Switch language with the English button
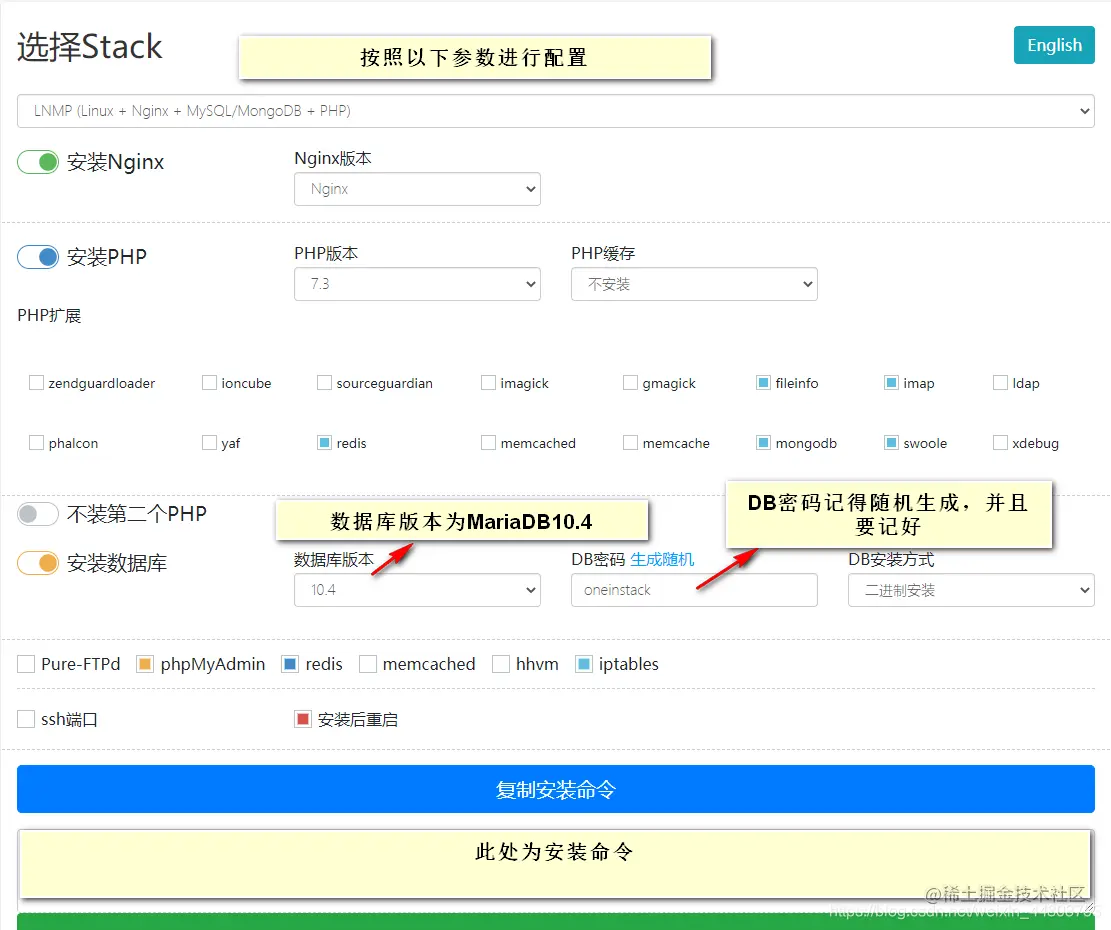The image size is (1111, 930). tap(1054, 45)
